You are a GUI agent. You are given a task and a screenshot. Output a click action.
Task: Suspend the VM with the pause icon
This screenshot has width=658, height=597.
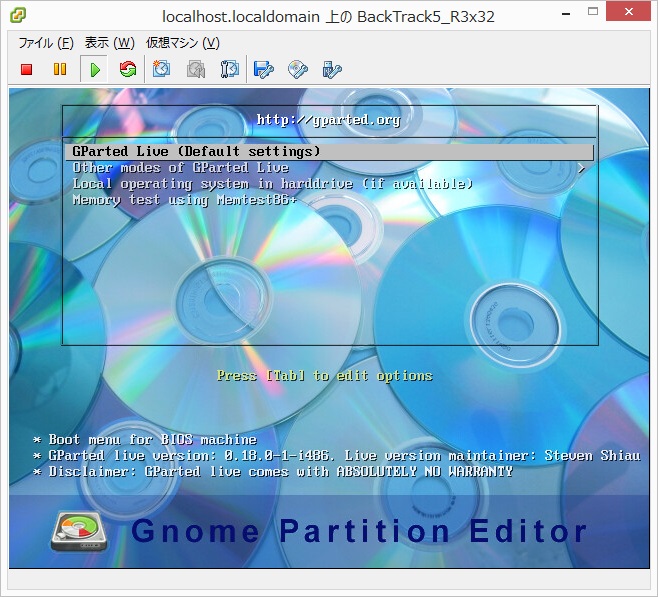(x=60, y=69)
